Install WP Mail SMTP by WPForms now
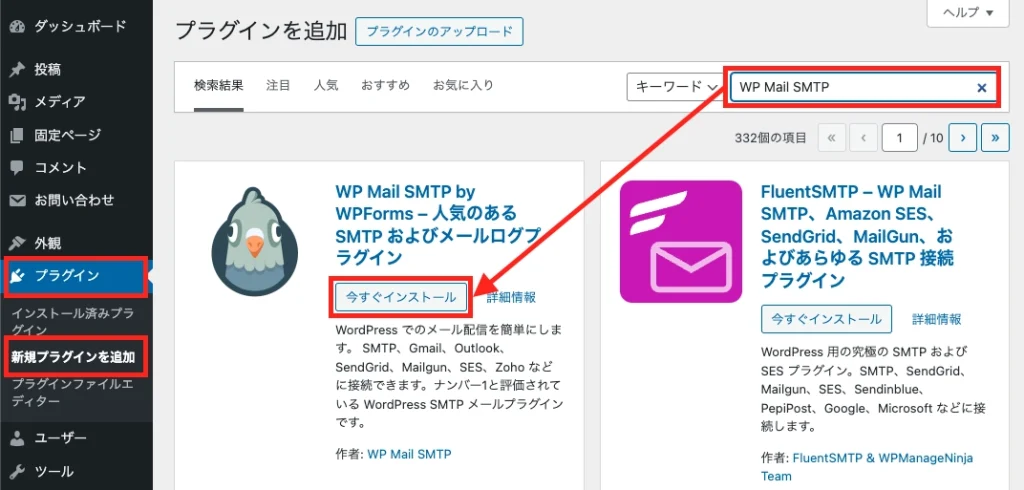1024x490 pixels. tap(401, 297)
